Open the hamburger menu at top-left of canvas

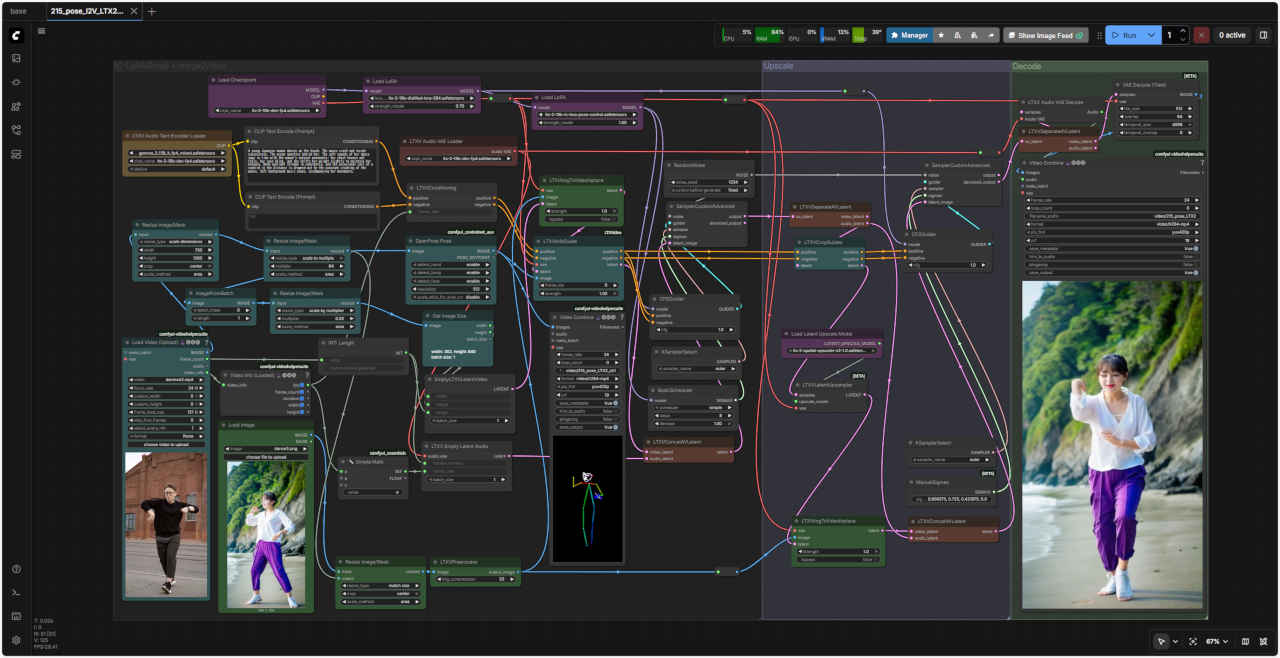(41, 31)
